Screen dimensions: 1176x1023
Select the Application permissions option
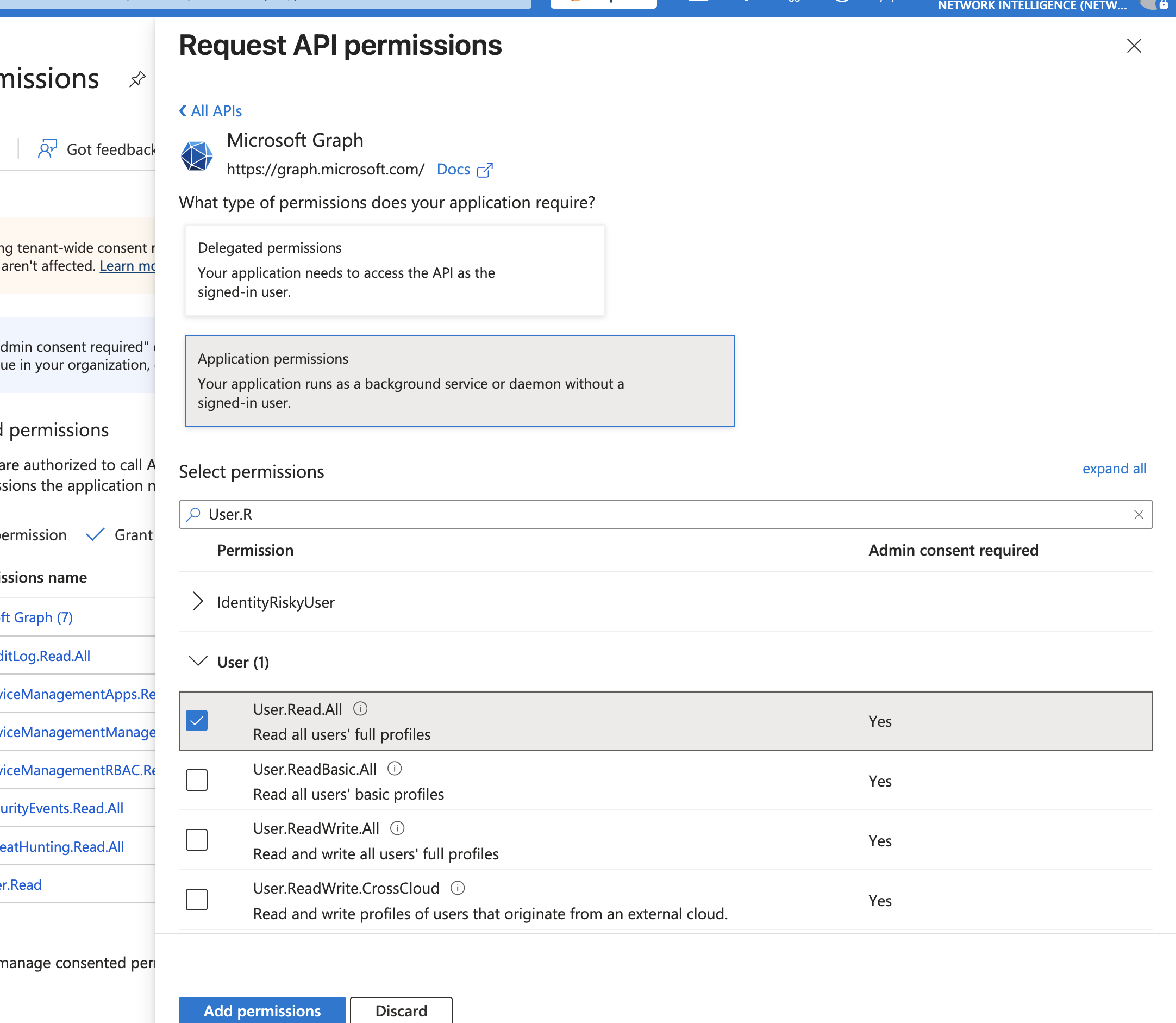click(x=459, y=380)
